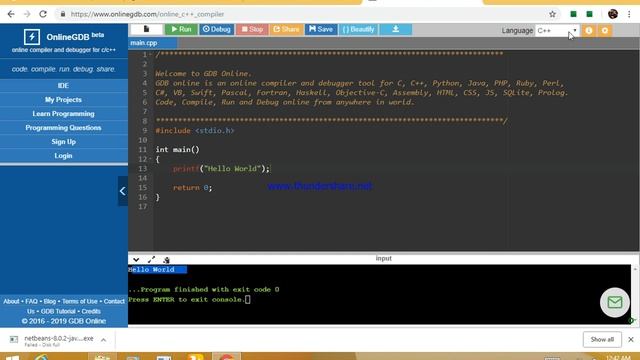The height and width of the screenshot is (360, 640).
Task: Open the Credits footer link
Action: [91, 311]
